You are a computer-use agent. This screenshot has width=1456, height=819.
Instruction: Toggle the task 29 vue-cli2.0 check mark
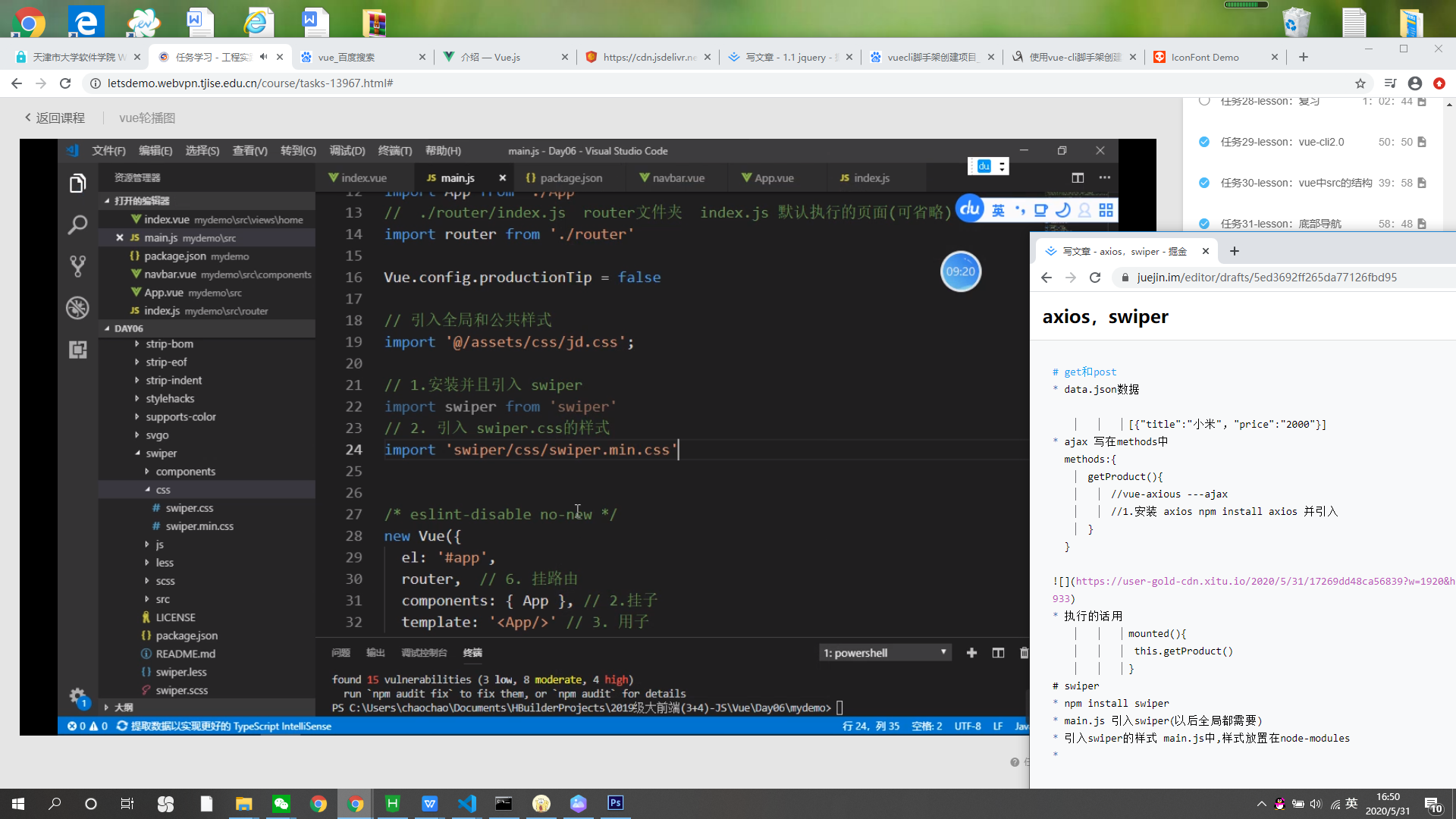point(1204,142)
